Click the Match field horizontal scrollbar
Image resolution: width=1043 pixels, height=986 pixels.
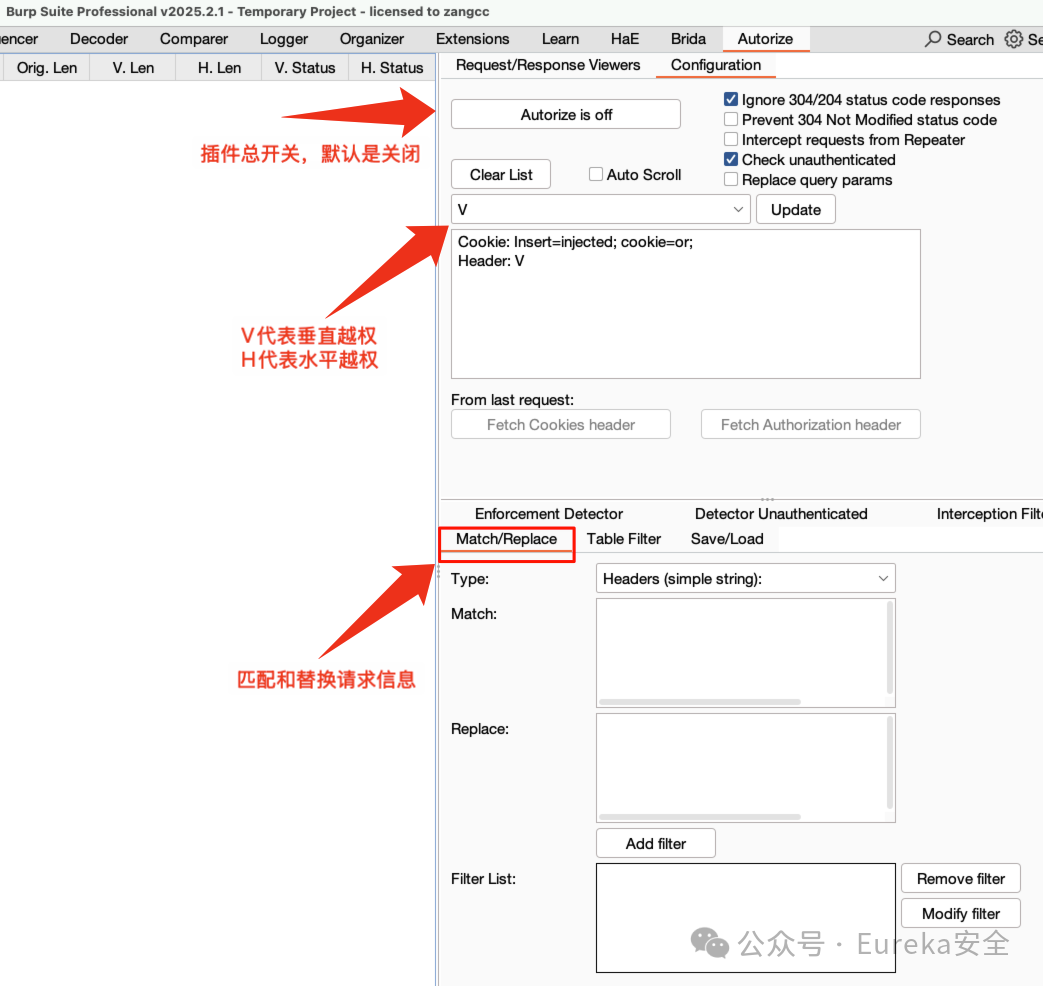coord(700,702)
